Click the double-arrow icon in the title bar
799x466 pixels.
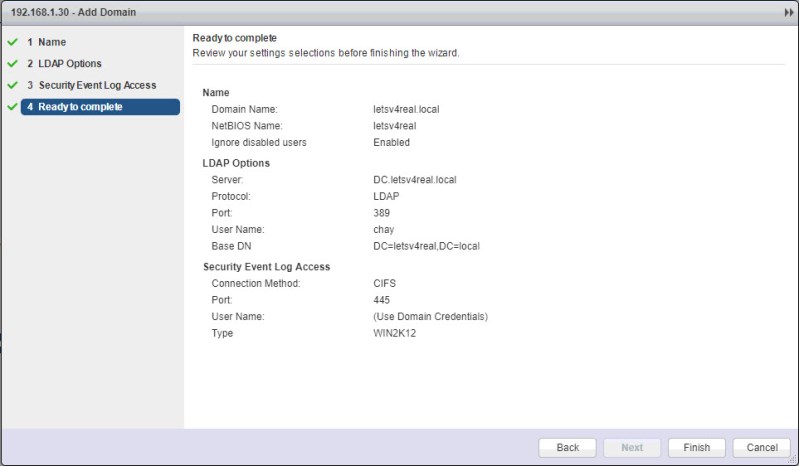pos(789,11)
